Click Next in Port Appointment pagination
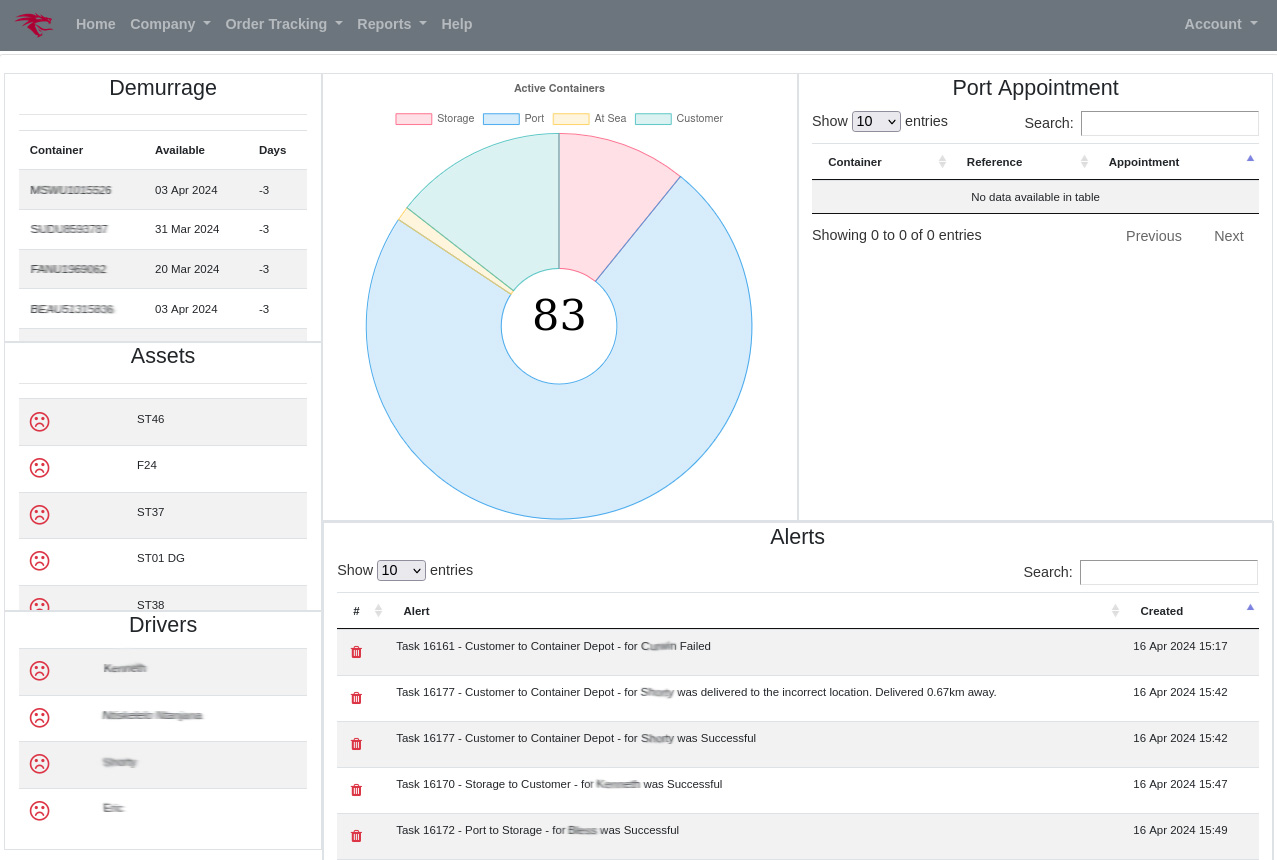The height and width of the screenshot is (860, 1277). coord(1228,236)
